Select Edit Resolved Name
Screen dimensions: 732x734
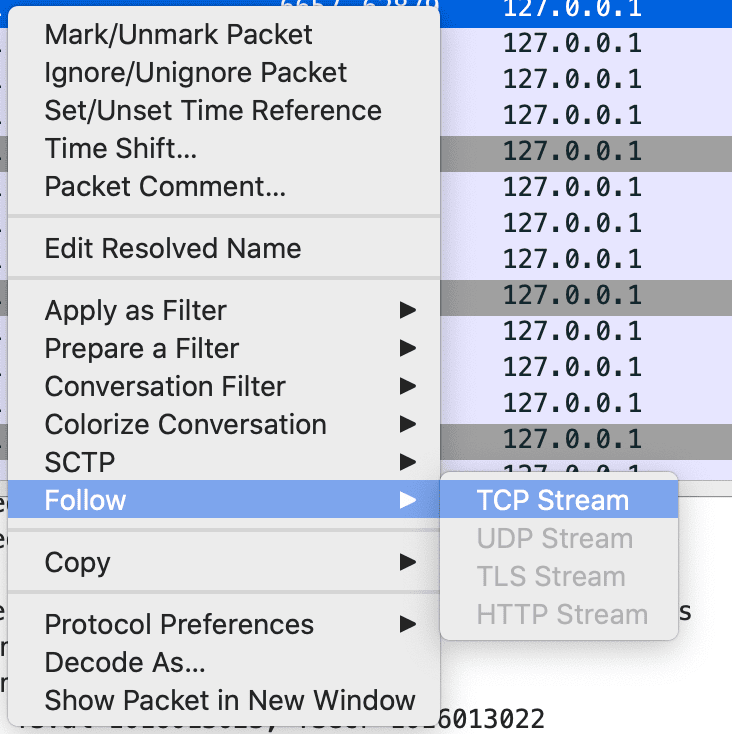(x=173, y=248)
